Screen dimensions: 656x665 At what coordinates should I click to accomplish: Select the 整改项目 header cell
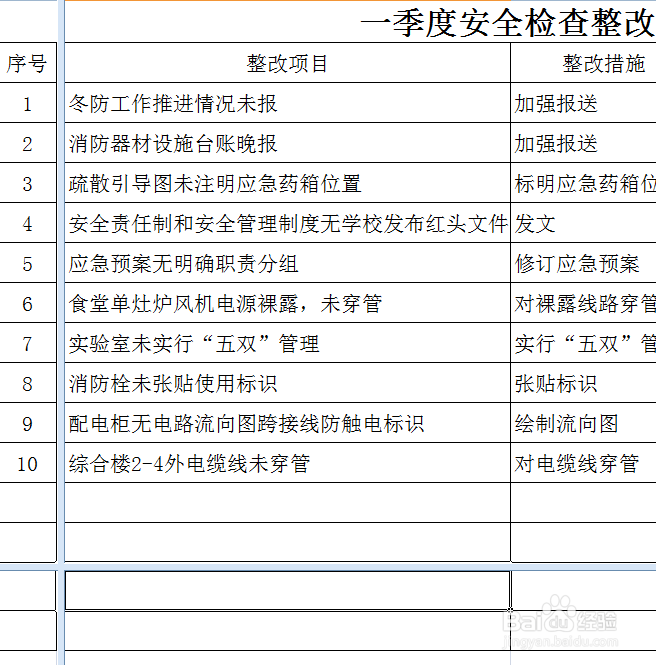pyautogui.click(x=288, y=63)
